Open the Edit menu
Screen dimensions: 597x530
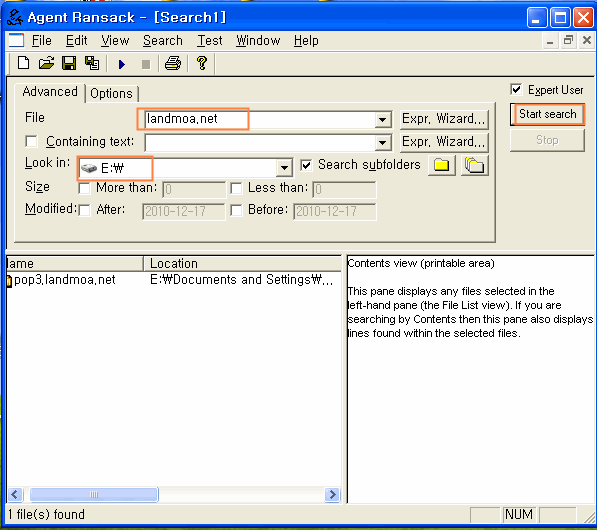77,40
